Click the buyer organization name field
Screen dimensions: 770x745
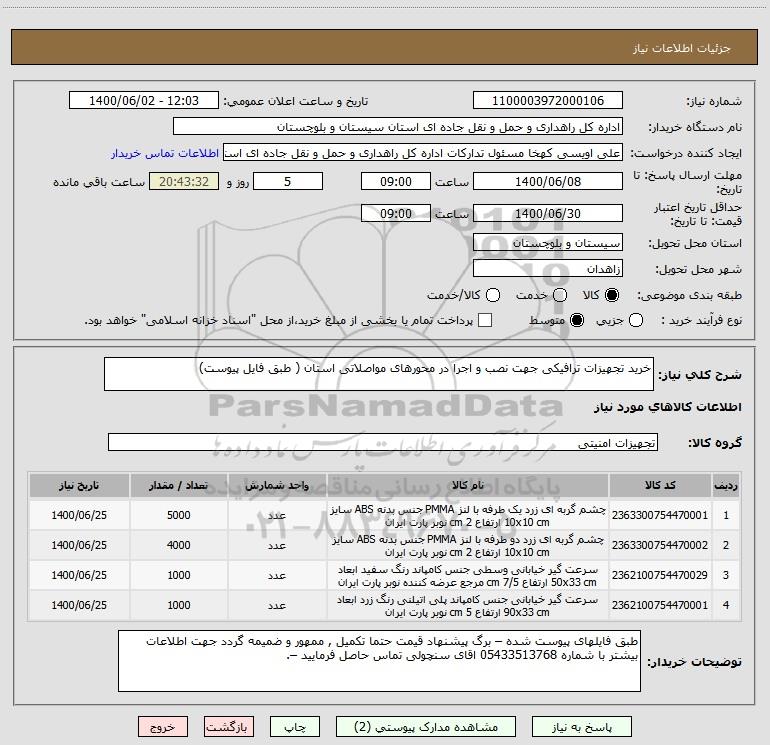tap(398, 127)
